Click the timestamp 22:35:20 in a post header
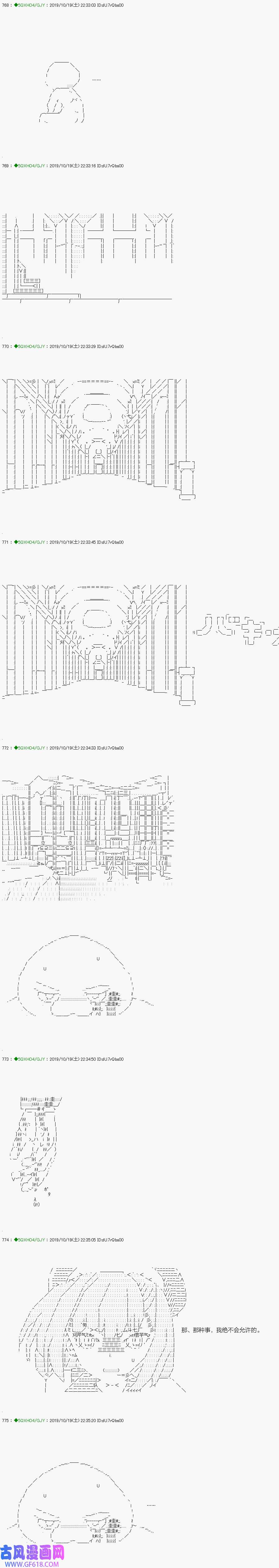Screen dimensions: 279x1568 click(88, 1421)
